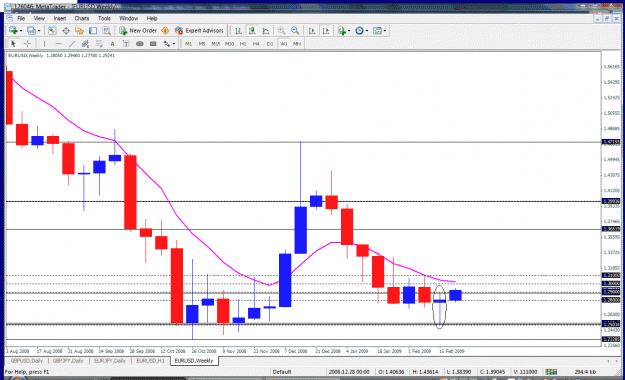The height and width of the screenshot is (380, 625).
Task: Click the Zoom Out magnifier
Action: [295, 31]
